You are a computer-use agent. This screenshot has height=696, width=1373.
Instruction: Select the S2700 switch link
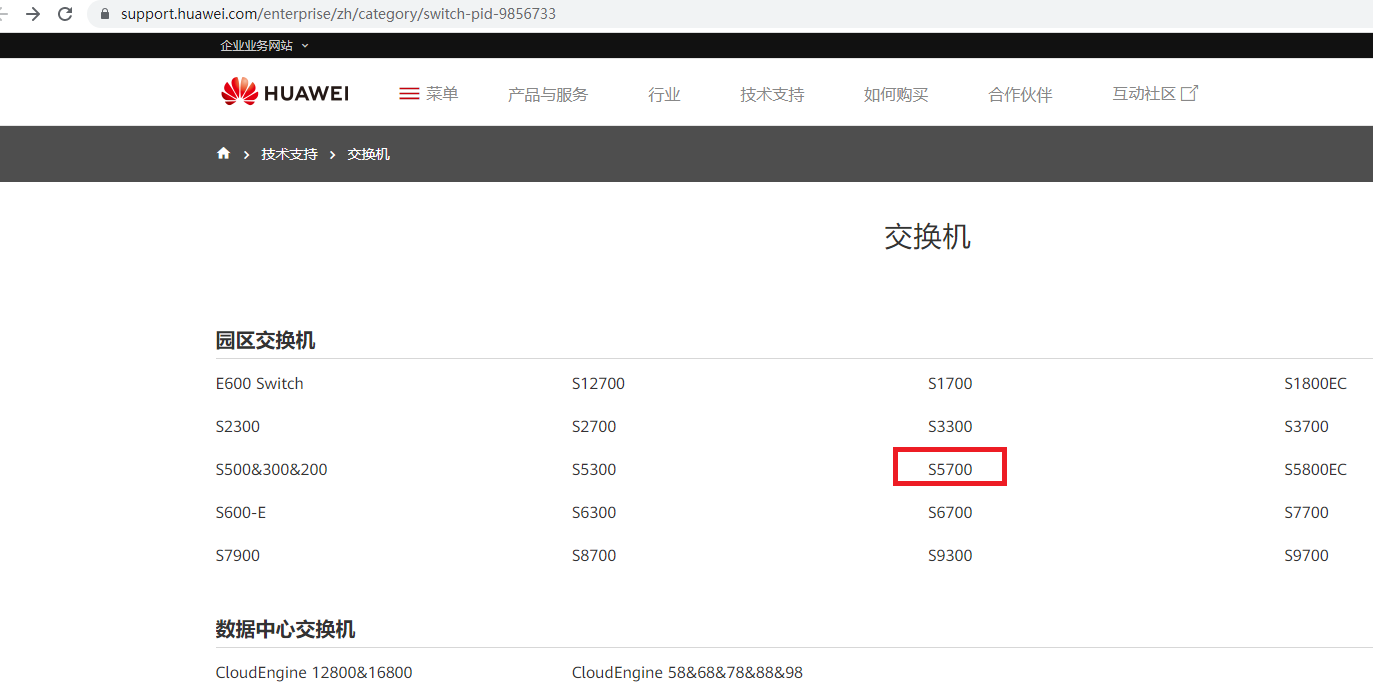[x=594, y=426]
